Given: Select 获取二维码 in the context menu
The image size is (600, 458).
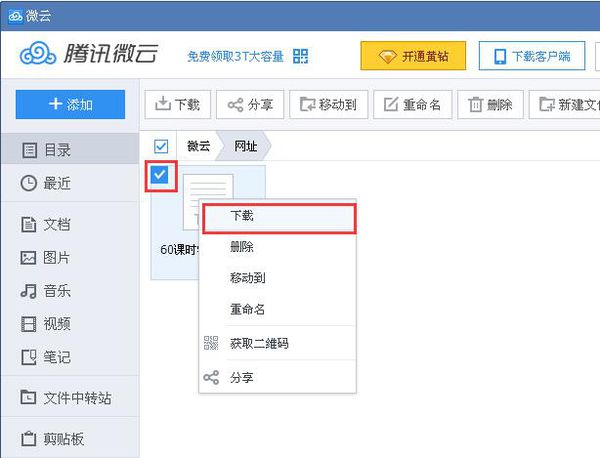Looking at the screenshot, I should tap(259, 343).
